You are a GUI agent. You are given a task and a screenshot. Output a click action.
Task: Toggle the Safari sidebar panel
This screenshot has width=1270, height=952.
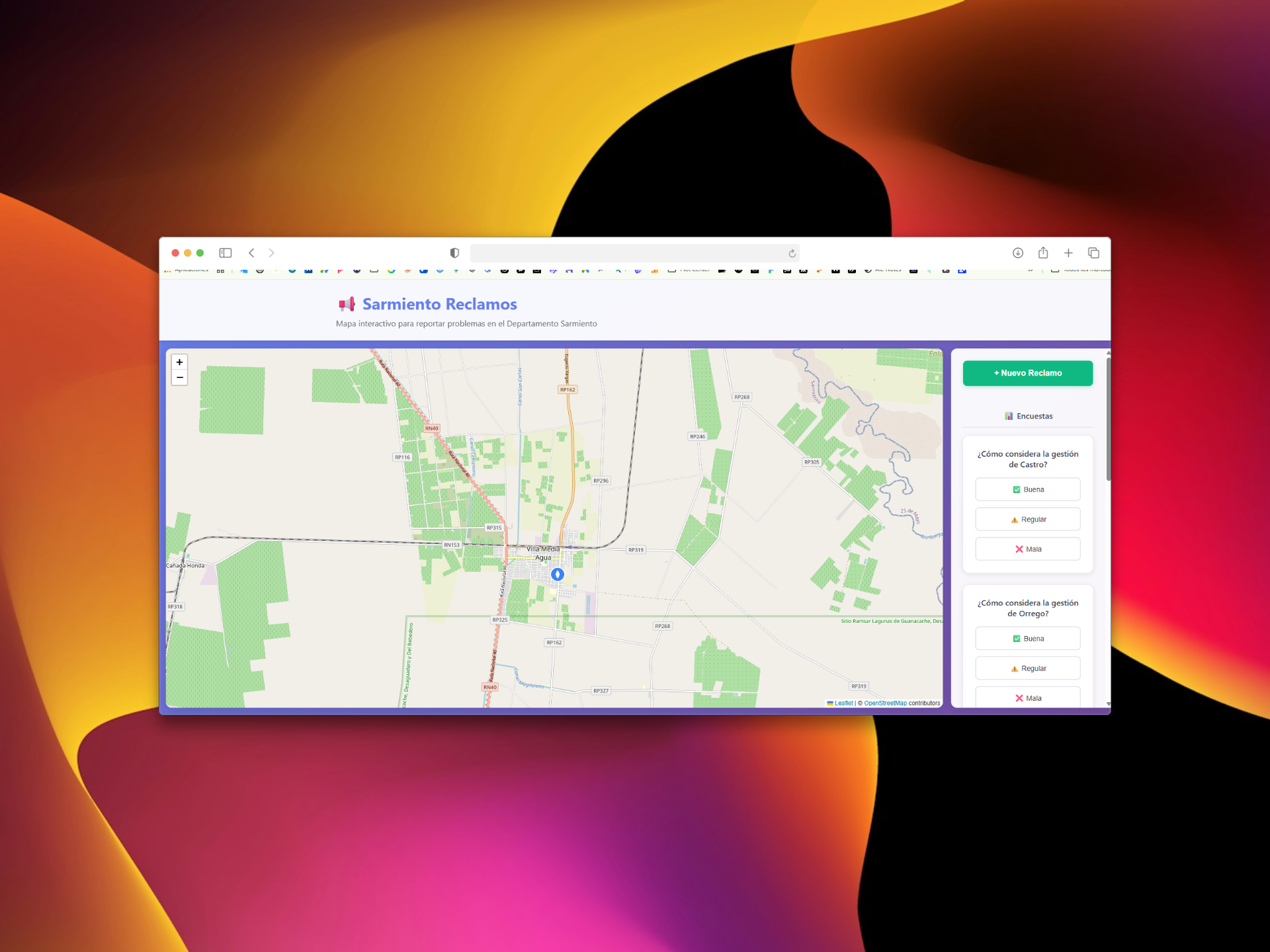pos(226,253)
